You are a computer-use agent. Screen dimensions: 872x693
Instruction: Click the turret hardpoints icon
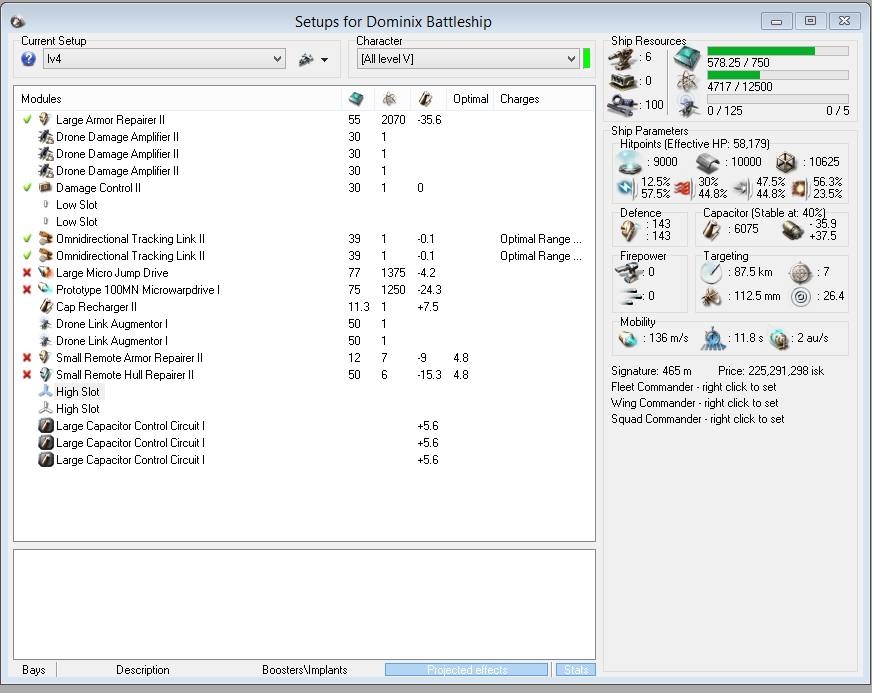pos(623,57)
